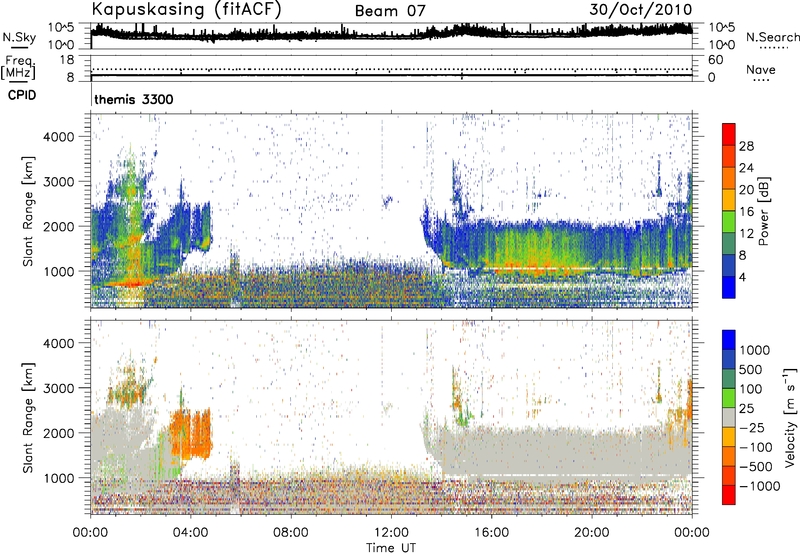The image size is (800, 554).
Task: Click the -500 velocity scale label
Action: point(756,467)
